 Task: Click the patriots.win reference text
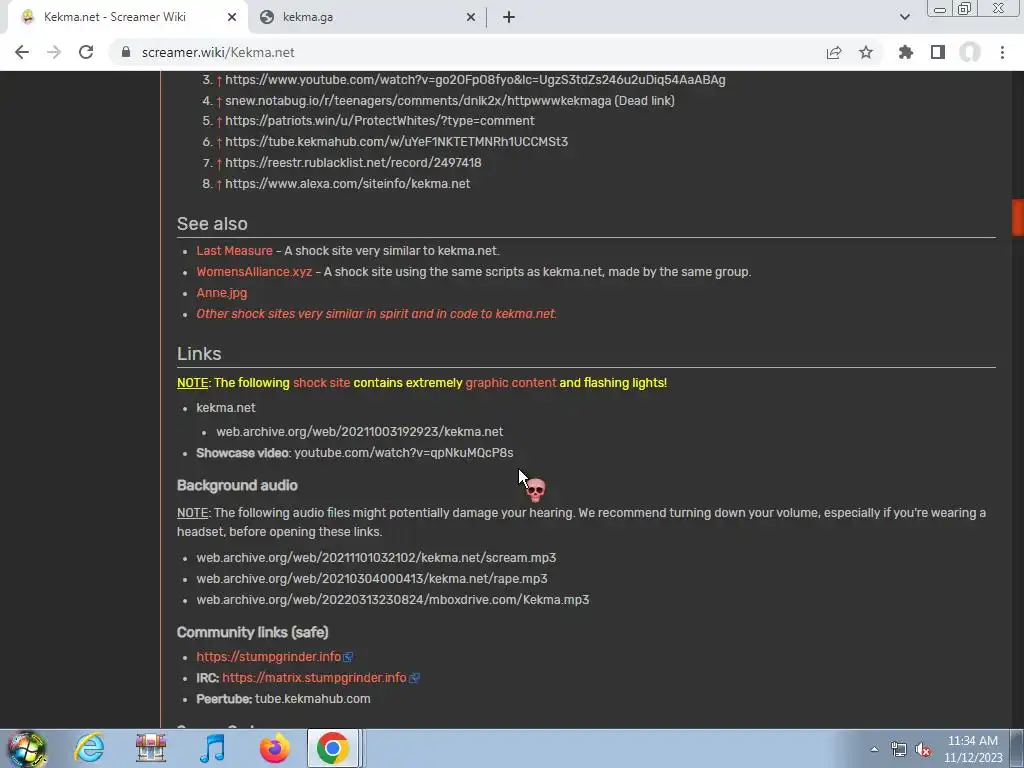point(379,121)
